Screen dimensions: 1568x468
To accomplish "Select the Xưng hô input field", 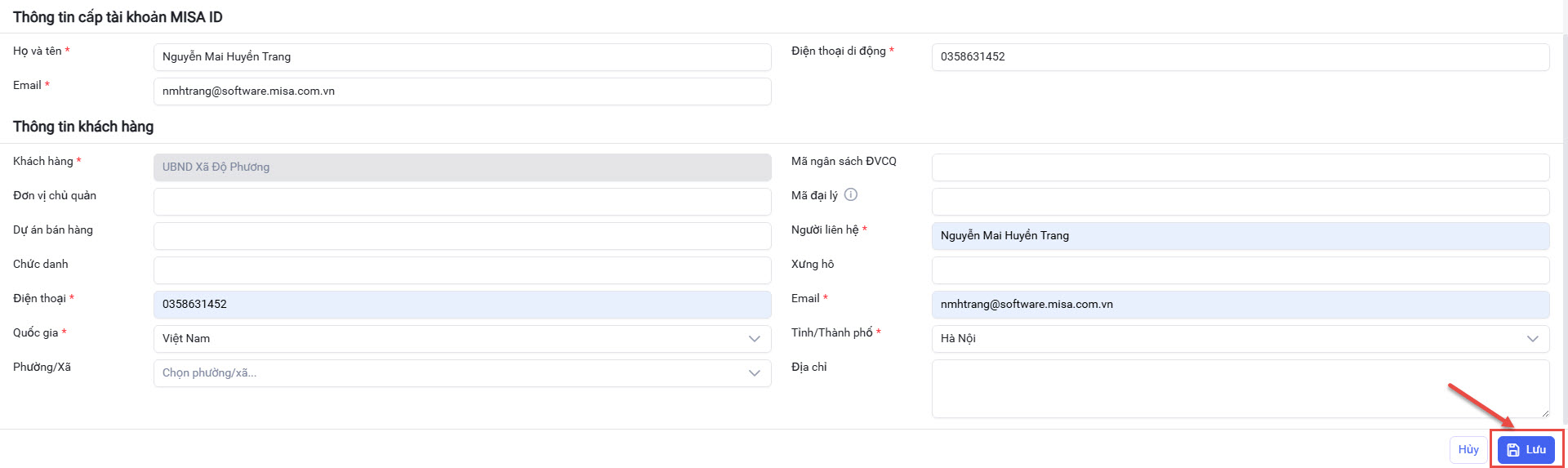I will [1240, 270].
